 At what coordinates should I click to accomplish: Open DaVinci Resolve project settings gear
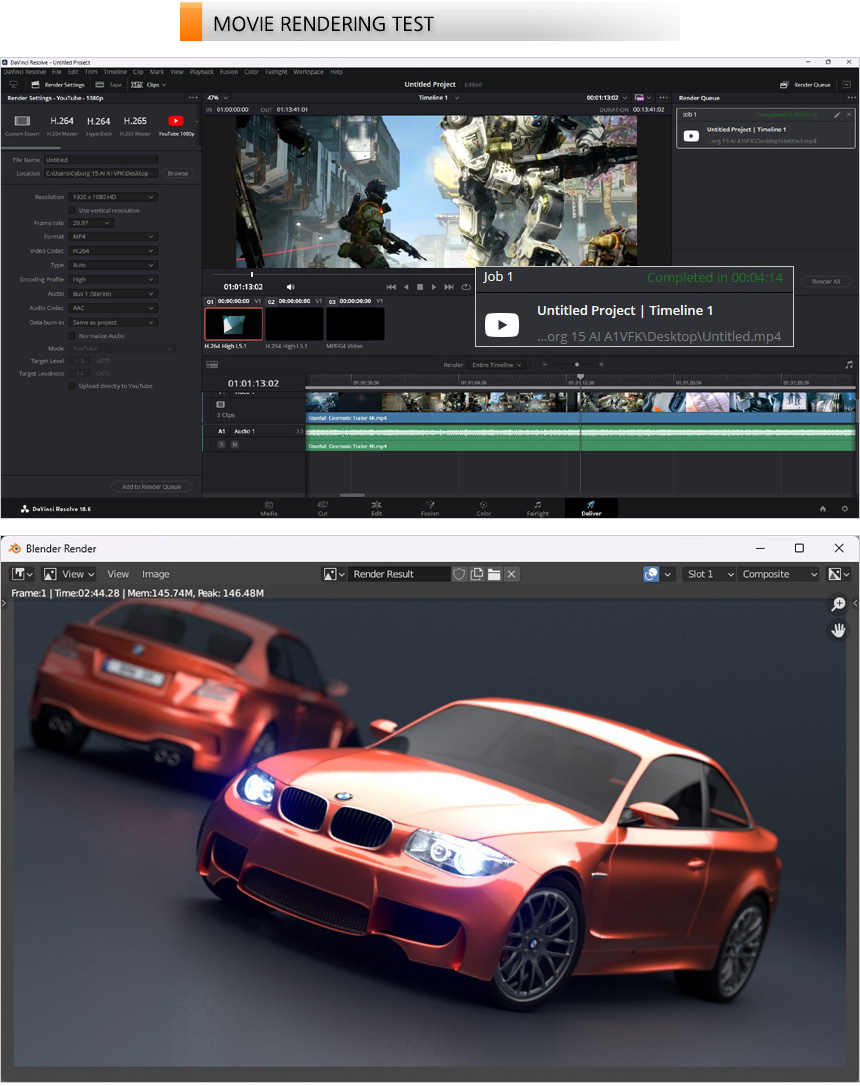click(845, 508)
